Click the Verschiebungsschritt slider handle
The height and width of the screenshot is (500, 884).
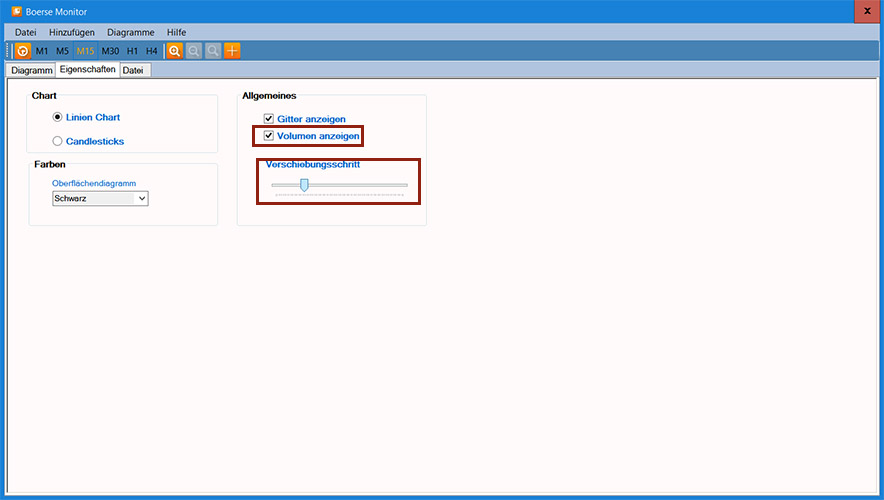pos(304,184)
